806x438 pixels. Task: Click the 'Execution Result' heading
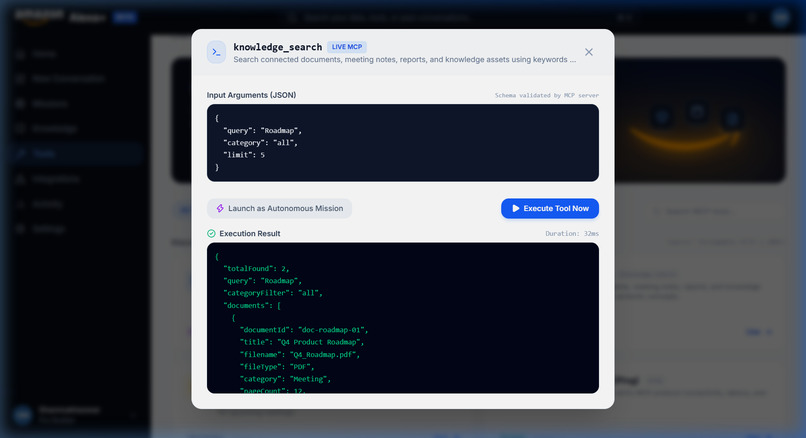(250, 233)
